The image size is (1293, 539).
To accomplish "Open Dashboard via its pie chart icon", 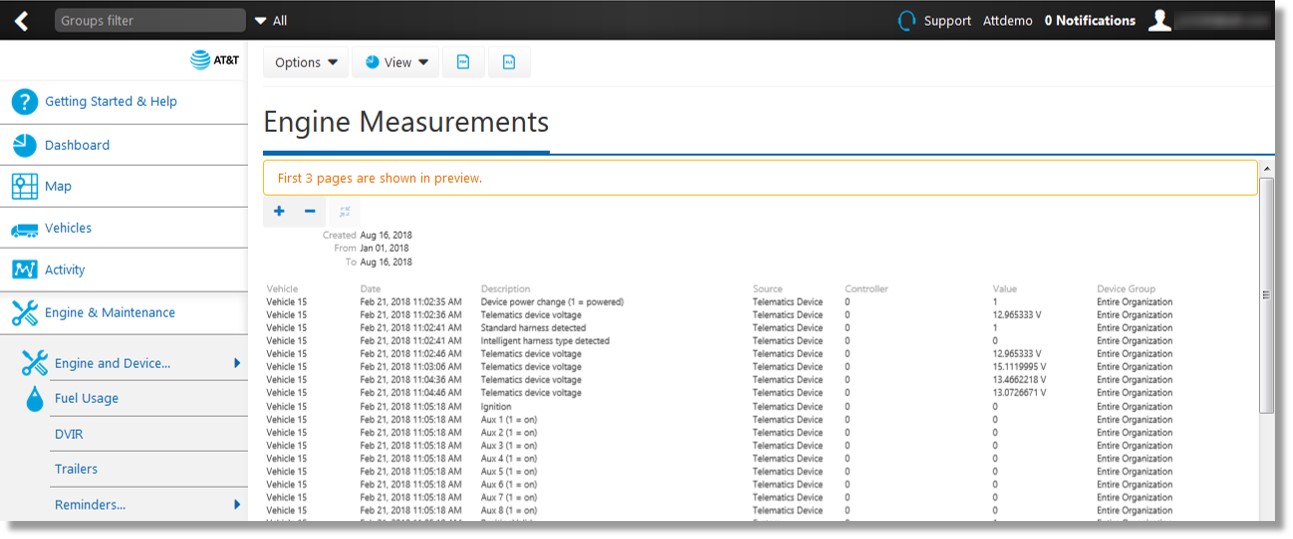I will coord(24,145).
